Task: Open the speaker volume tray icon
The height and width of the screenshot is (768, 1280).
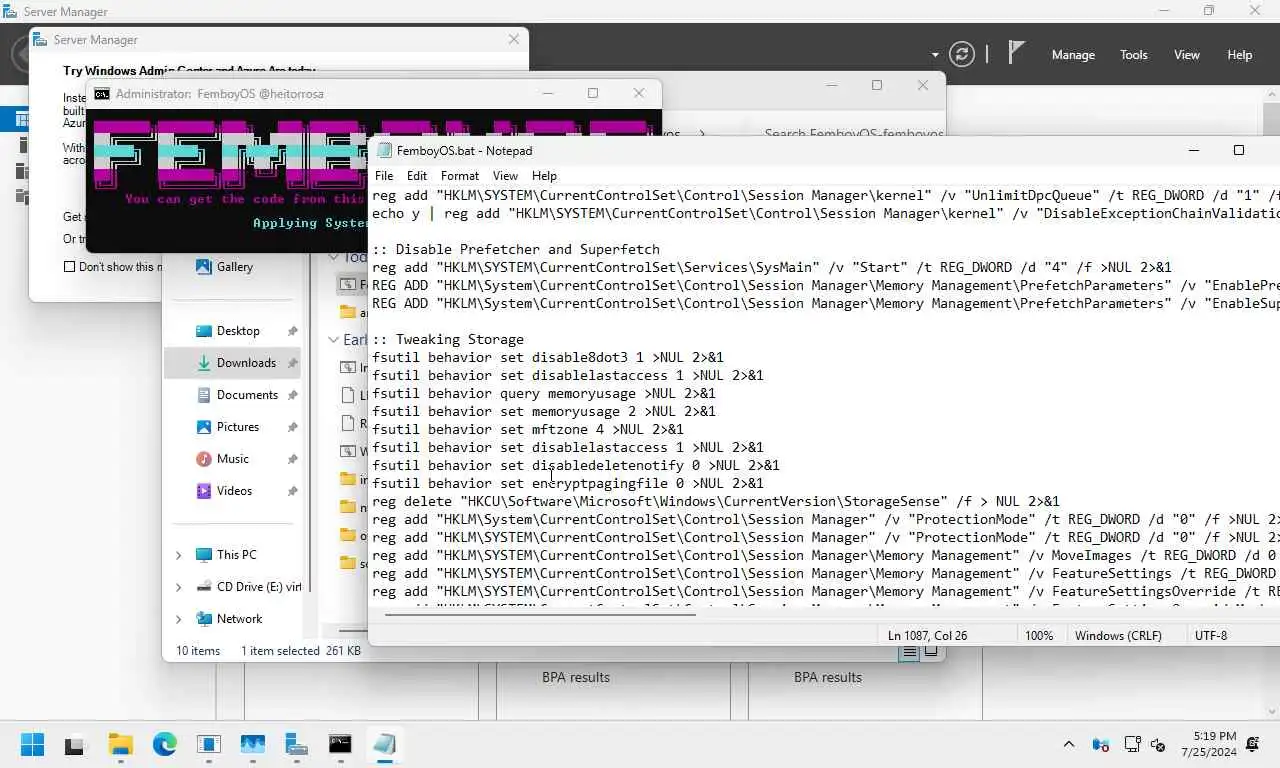Action: point(1159,745)
